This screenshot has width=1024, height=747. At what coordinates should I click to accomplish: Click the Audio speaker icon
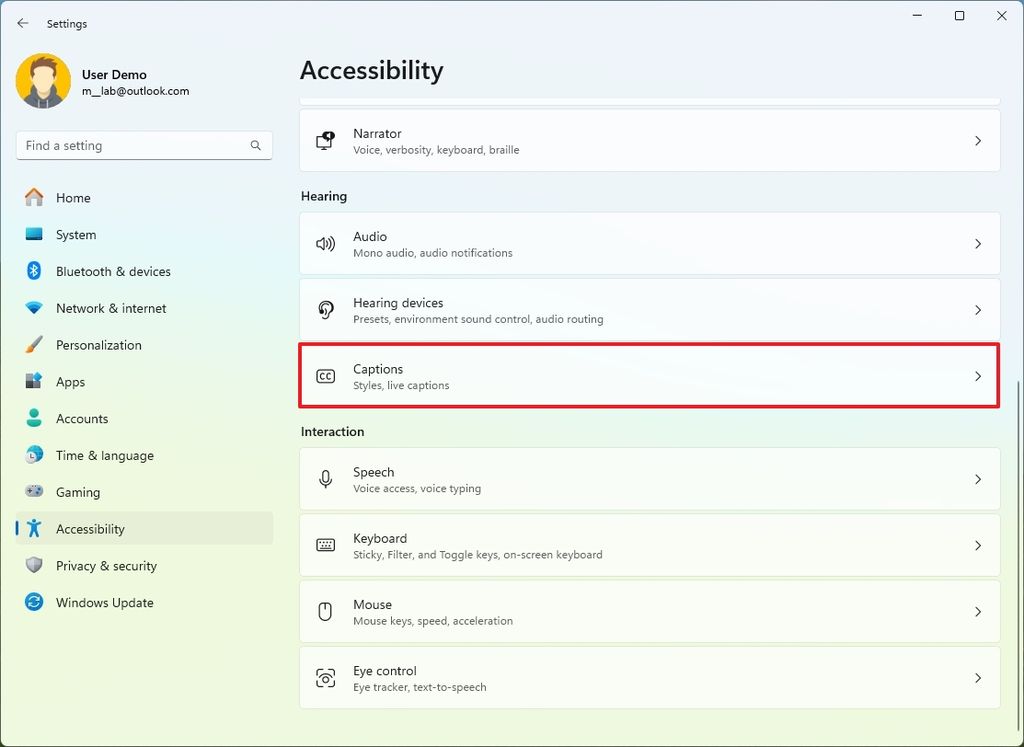pos(325,243)
